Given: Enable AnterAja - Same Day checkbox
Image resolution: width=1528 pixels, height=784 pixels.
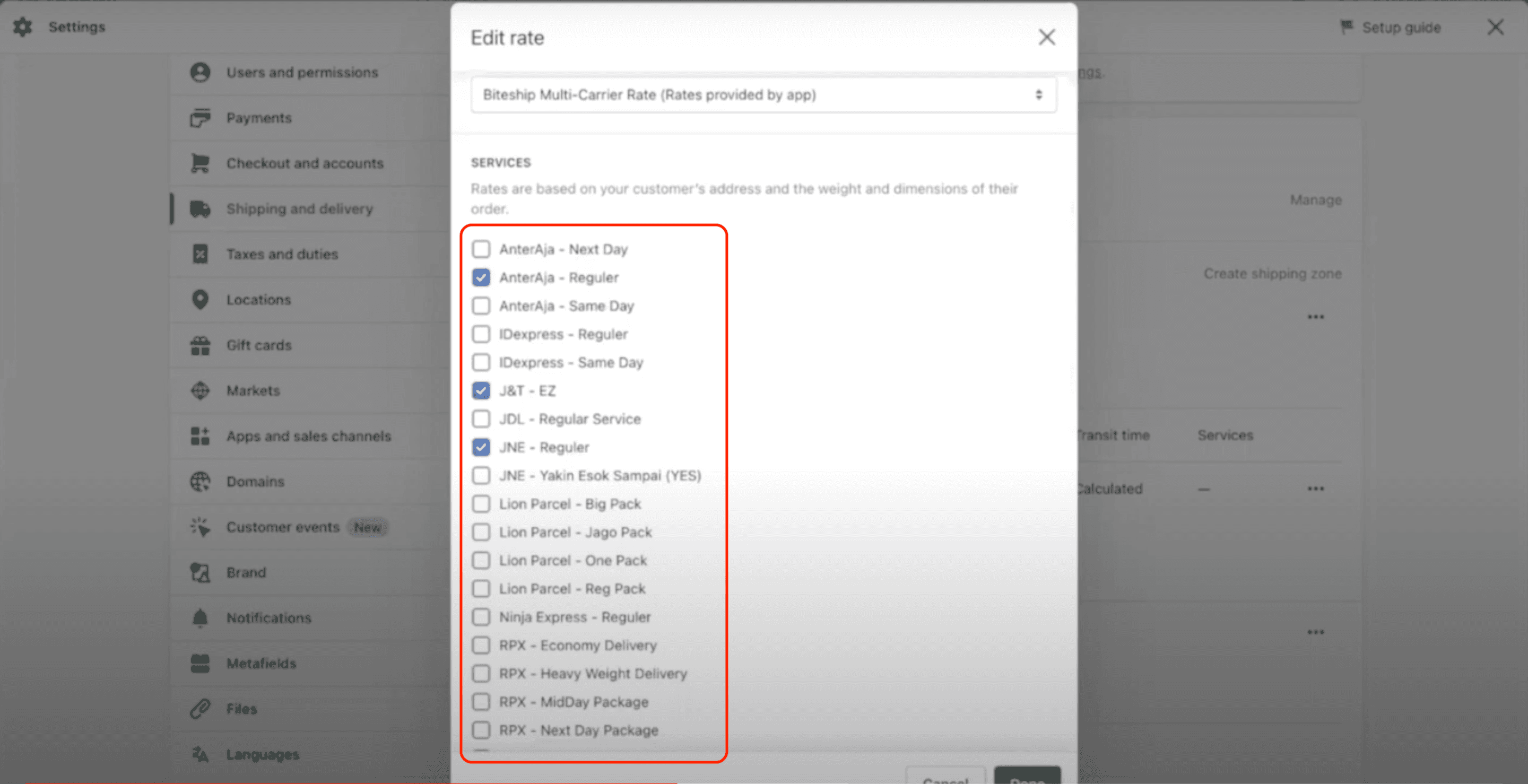Looking at the screenshot, I should point(481,306).
